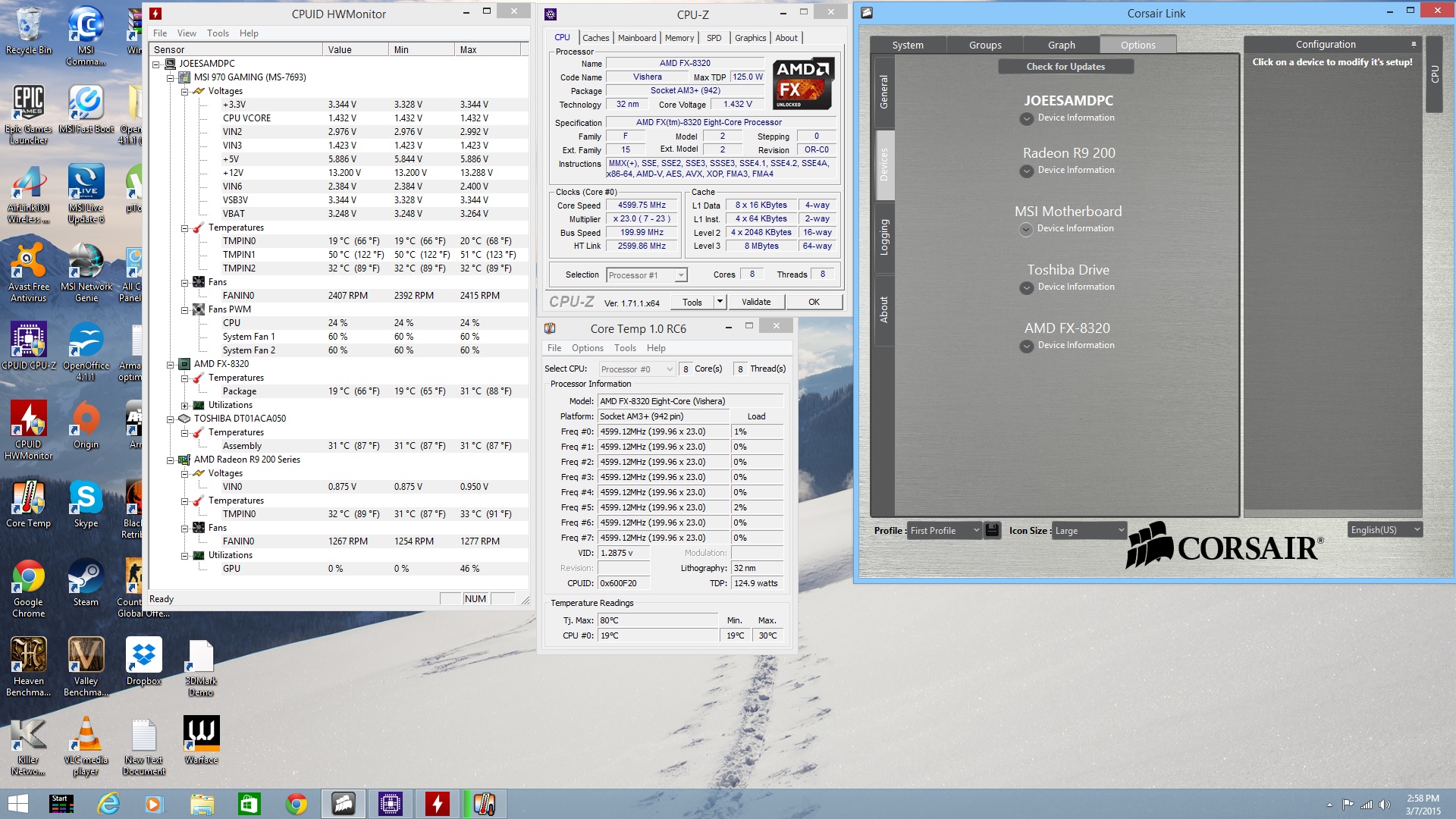
Task: Launch Valley Benchmark desktop icon
Action: pyautogui.click(x=86, y=666)
